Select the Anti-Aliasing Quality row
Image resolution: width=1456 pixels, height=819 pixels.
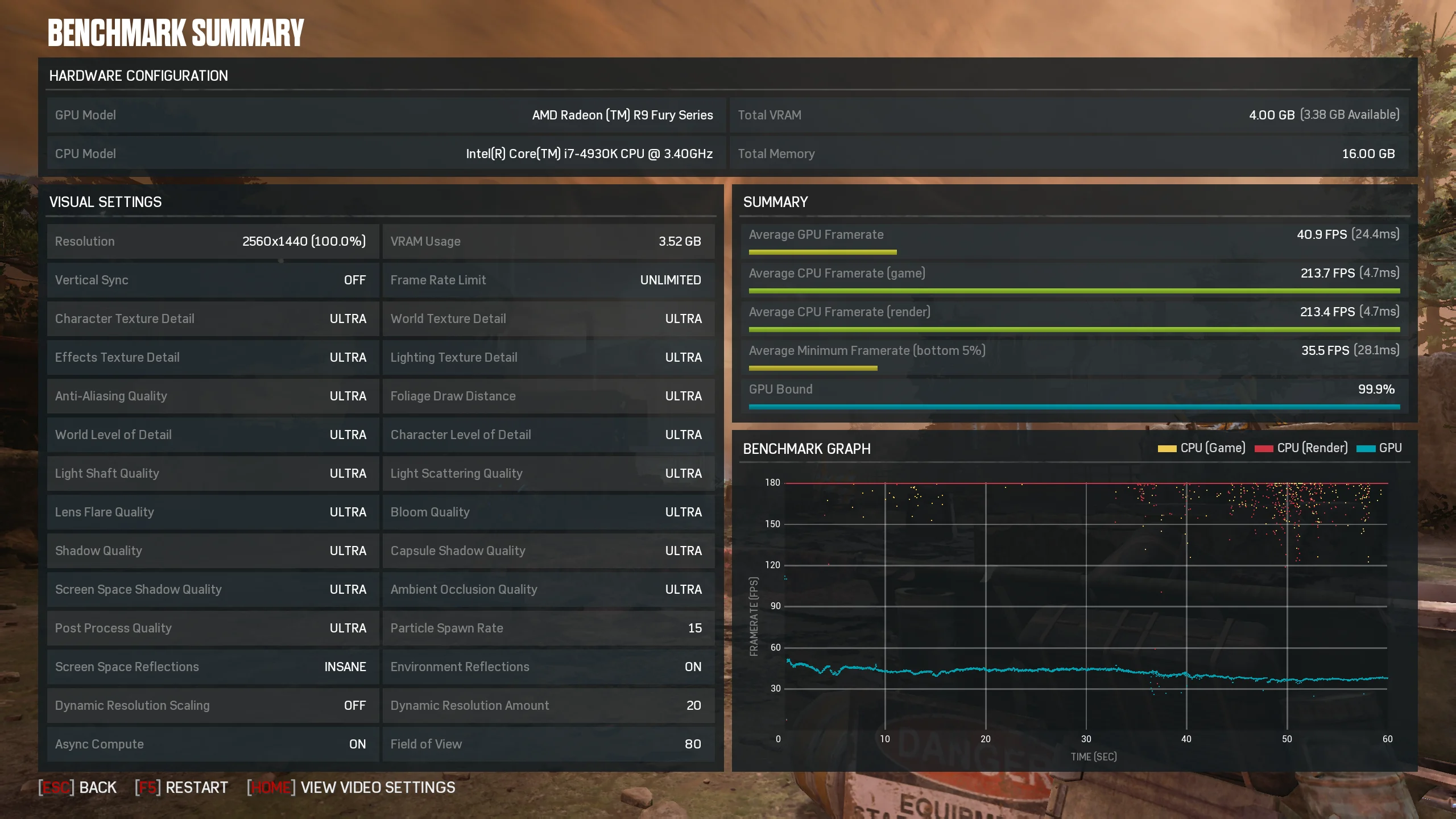213,396
